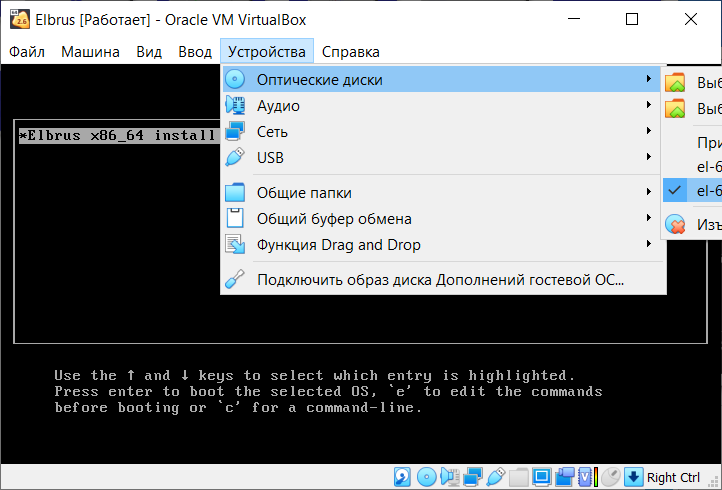Click the grey shared folders status bar icon
This screenshot has height=490, width=722.
click(x=519, y=477)
